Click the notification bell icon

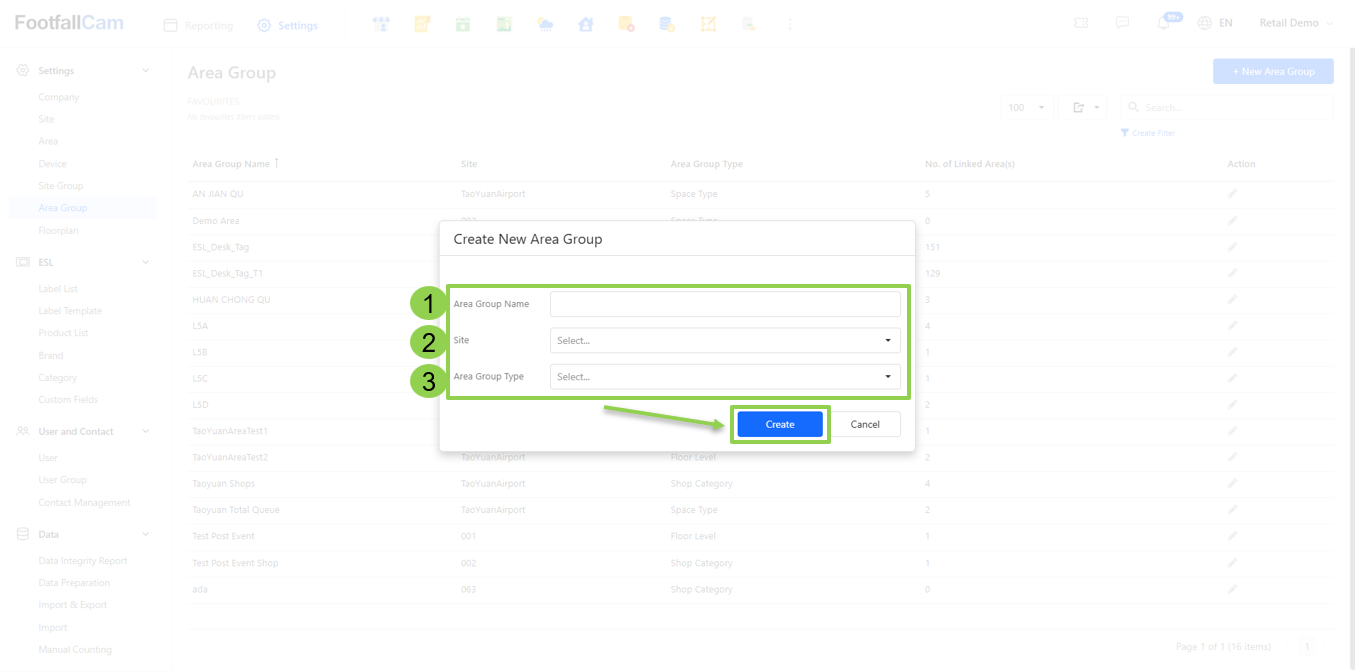point(1163,24)
